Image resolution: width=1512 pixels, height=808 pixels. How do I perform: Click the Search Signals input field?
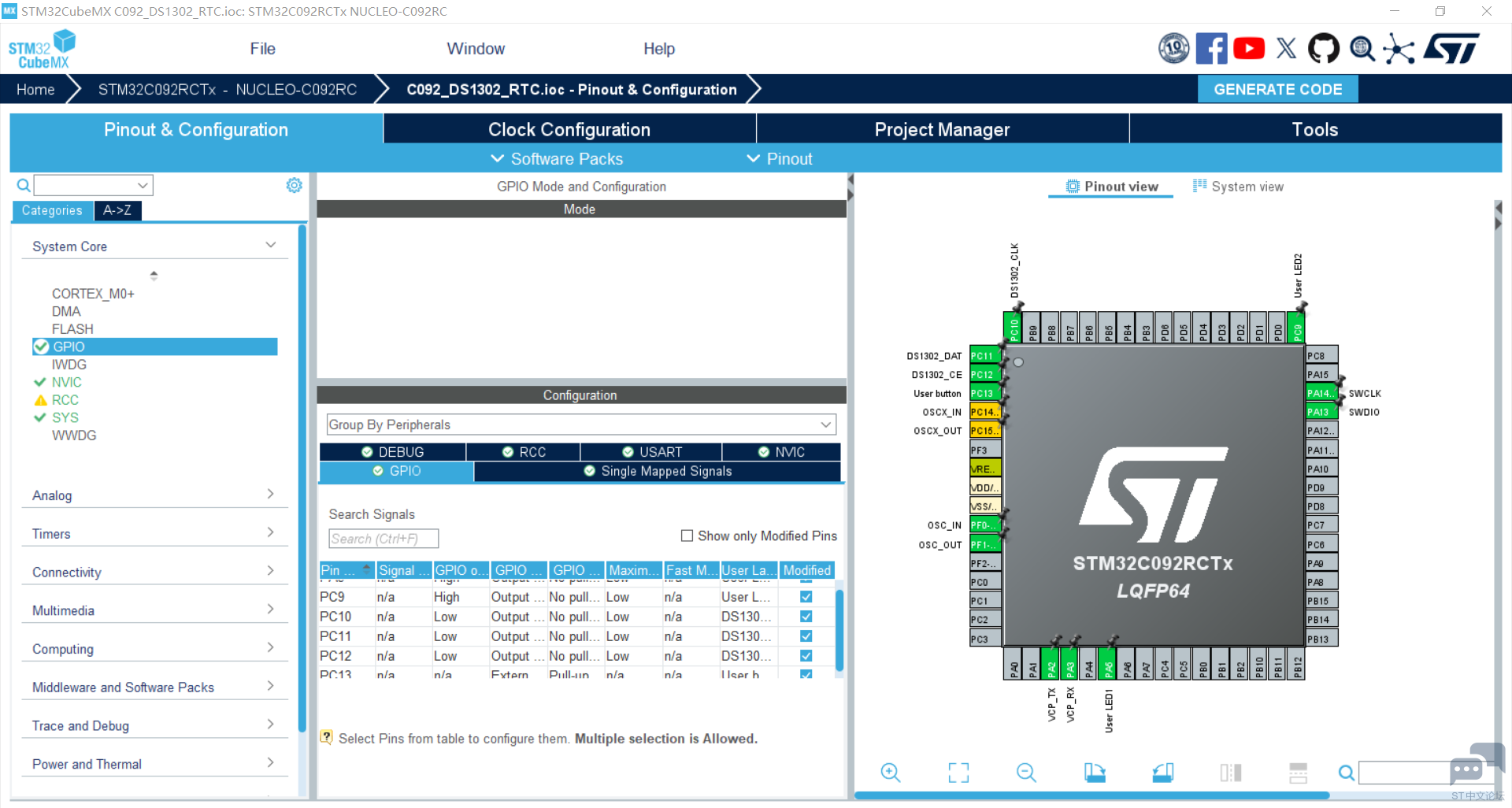pos(384,539)
